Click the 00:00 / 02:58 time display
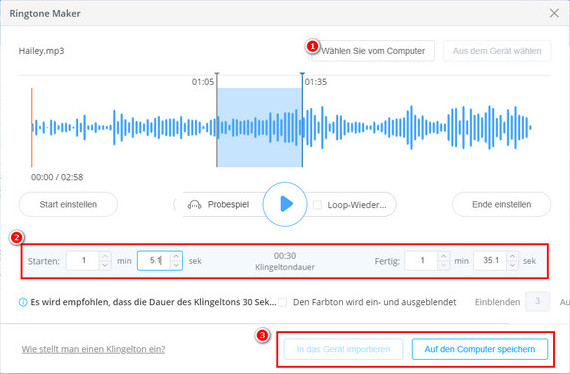This screenshot has width=570, height=374. pos(57,177)
